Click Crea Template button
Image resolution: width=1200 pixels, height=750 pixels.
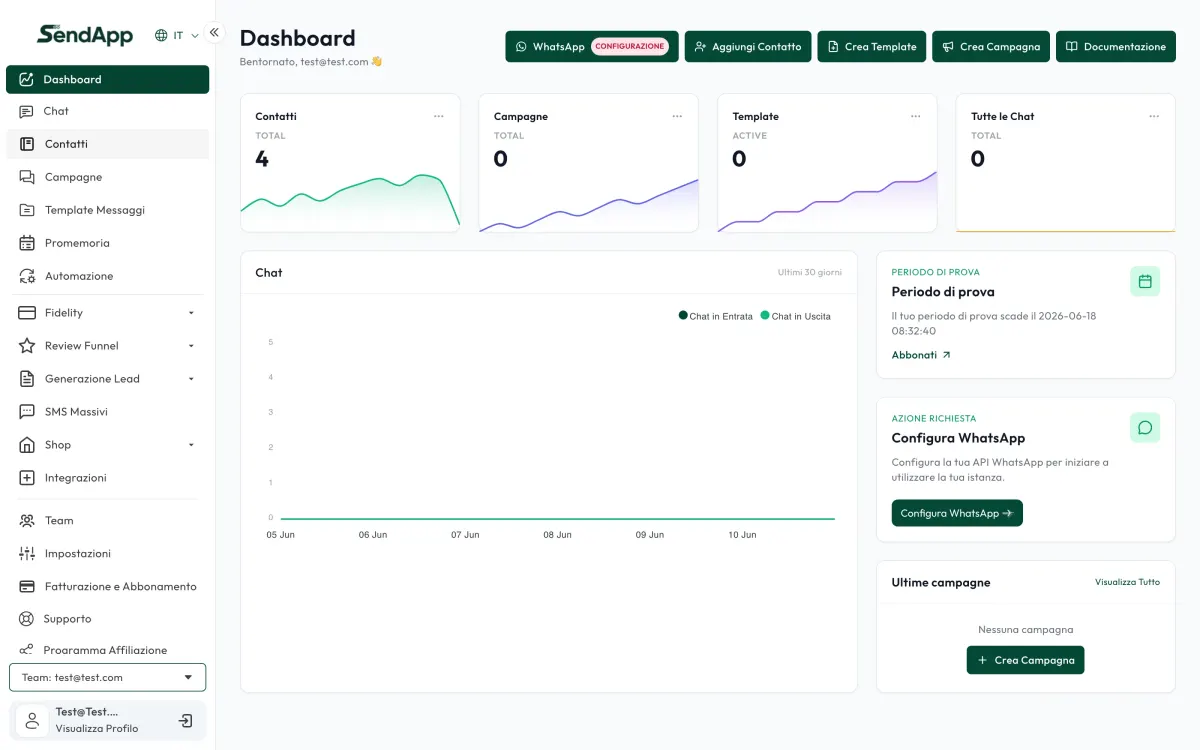click(x=872, y=46)
